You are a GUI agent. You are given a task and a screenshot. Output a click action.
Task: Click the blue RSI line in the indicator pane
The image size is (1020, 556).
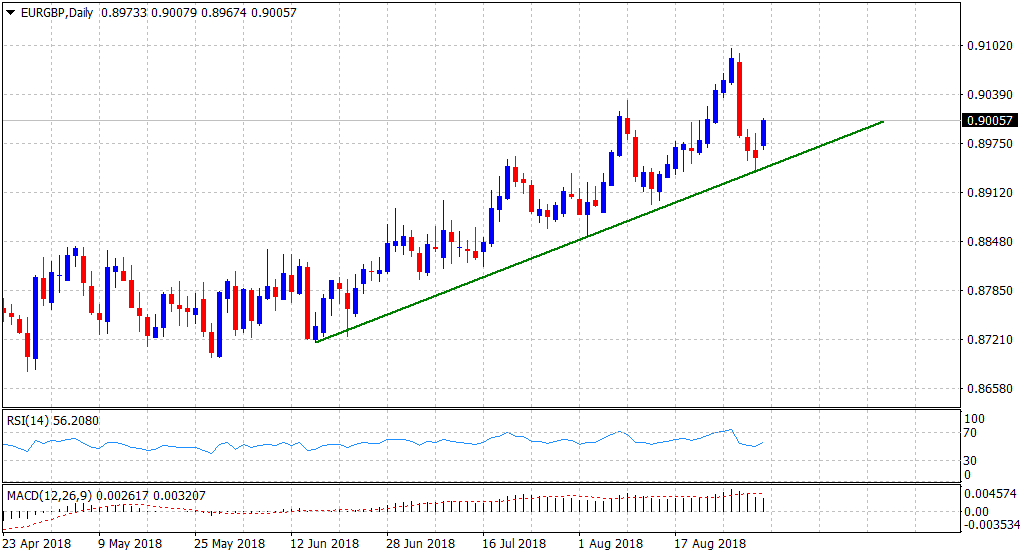click(400, 441)
